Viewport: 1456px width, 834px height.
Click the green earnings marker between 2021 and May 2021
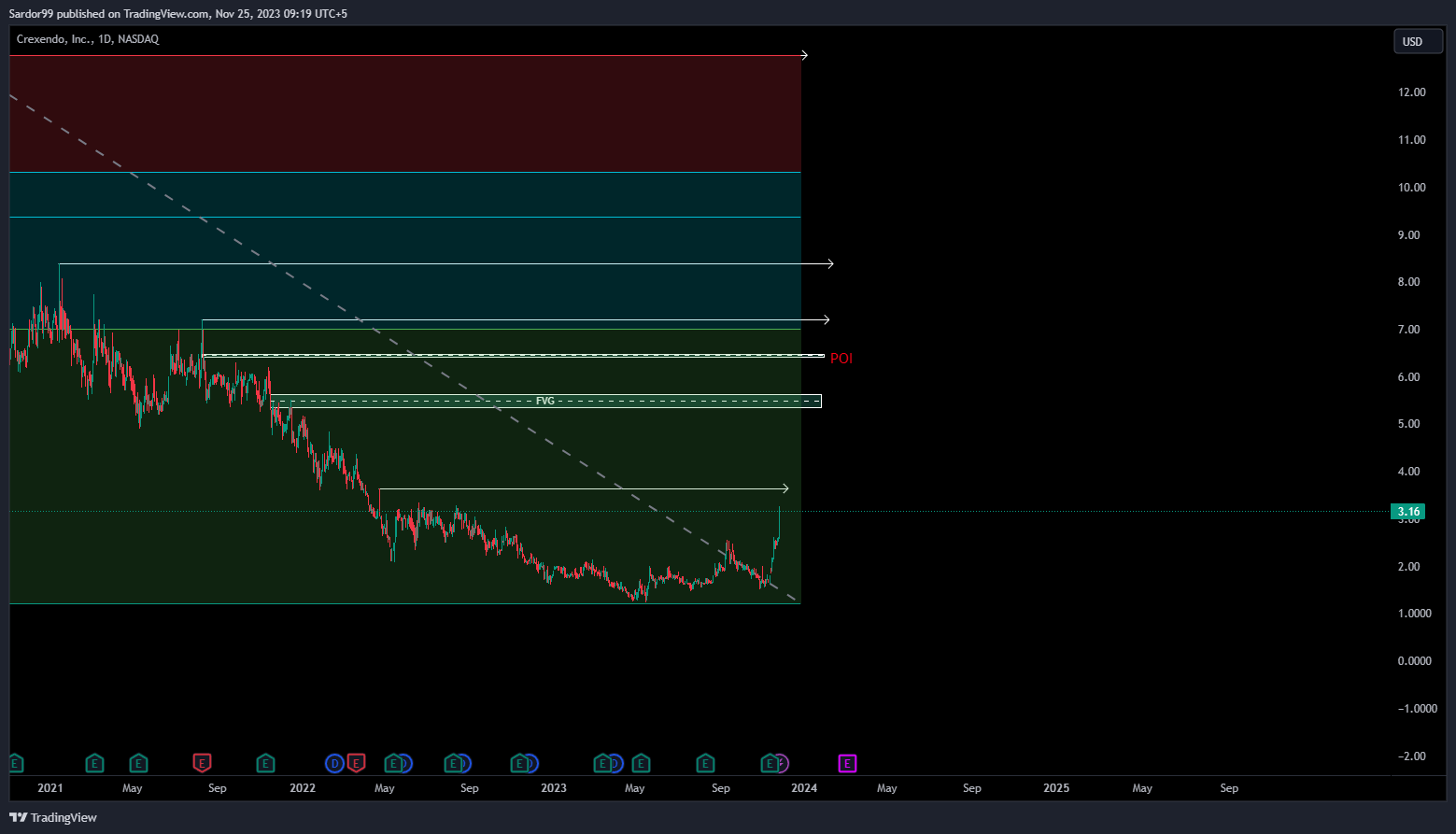pyautogui.click(x=94, y=764)
